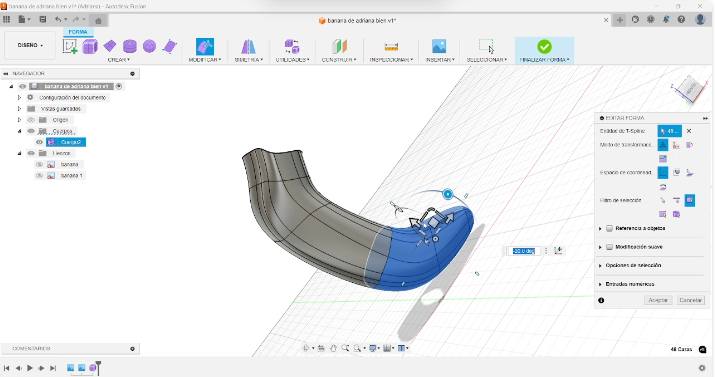Click the Construct plane icon
This screenshot has height=377, width=715.
tap(339, 46)
